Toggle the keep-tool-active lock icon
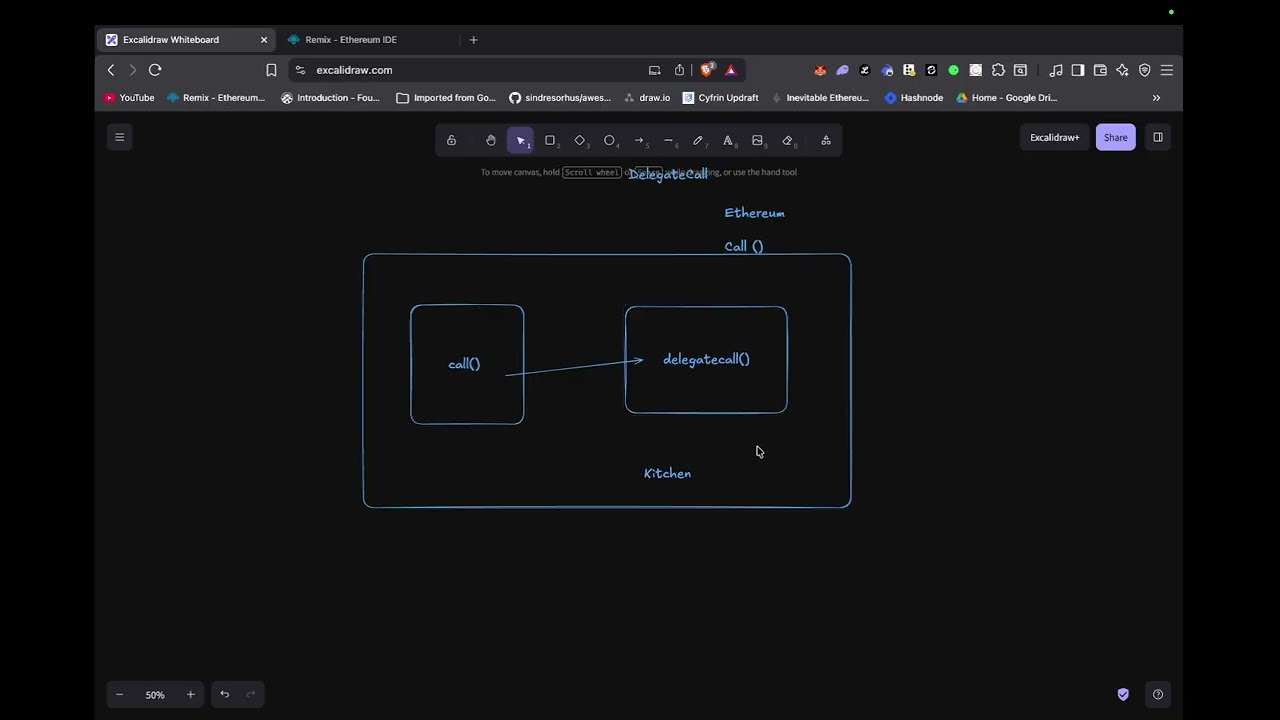 tap(451, 140)
